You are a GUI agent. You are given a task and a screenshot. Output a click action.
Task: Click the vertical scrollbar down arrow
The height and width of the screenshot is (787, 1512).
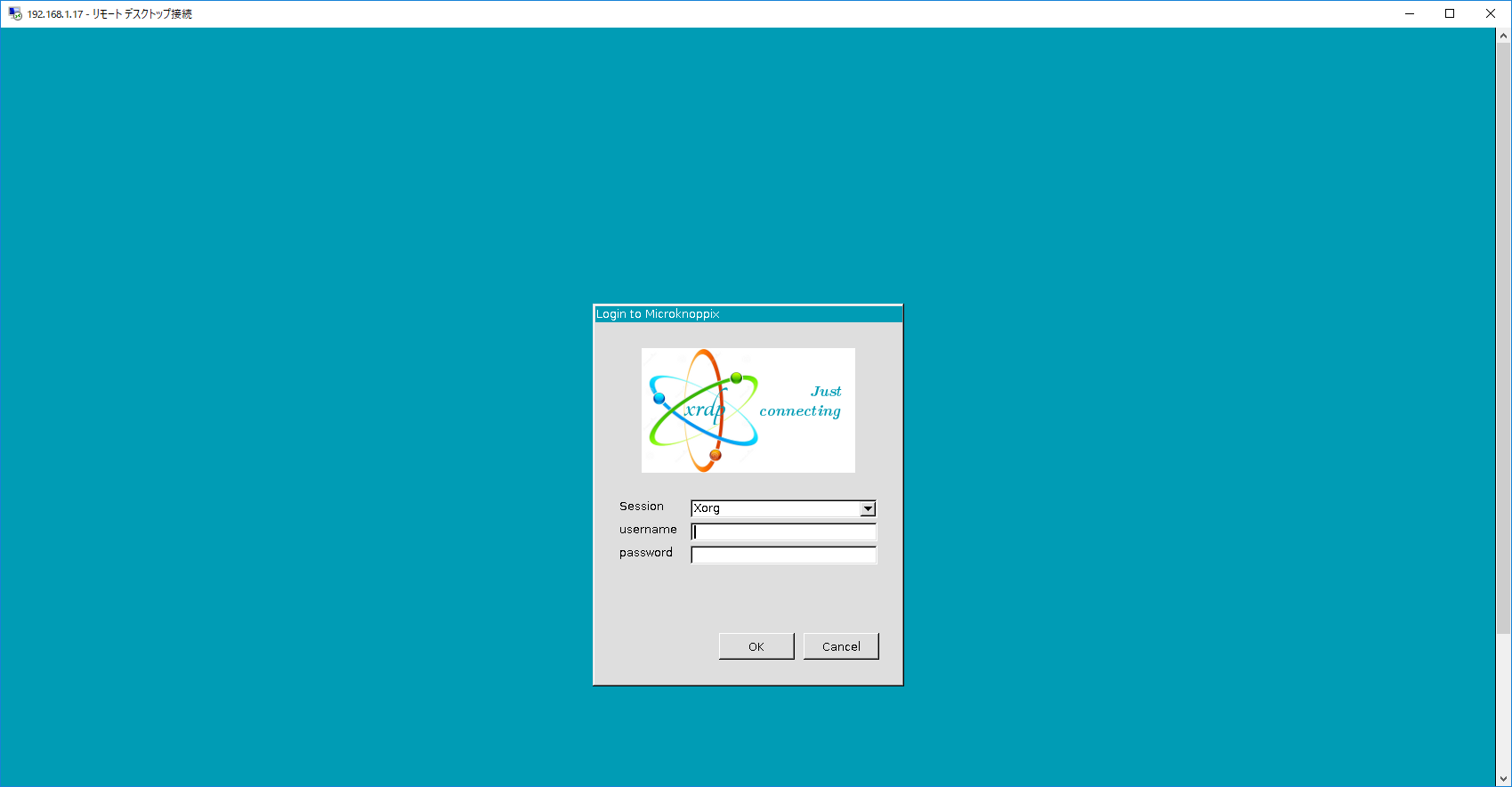coord(1504,779)
